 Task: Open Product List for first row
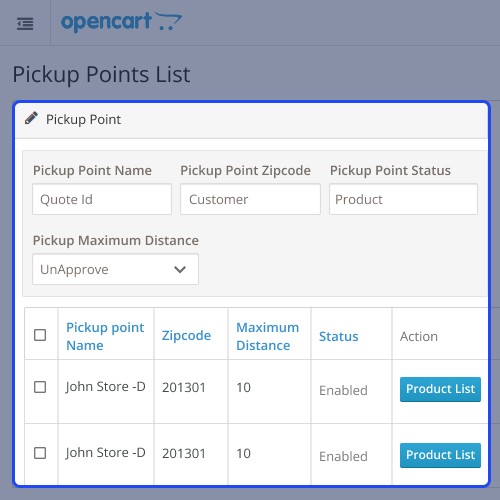coord(440,389)
